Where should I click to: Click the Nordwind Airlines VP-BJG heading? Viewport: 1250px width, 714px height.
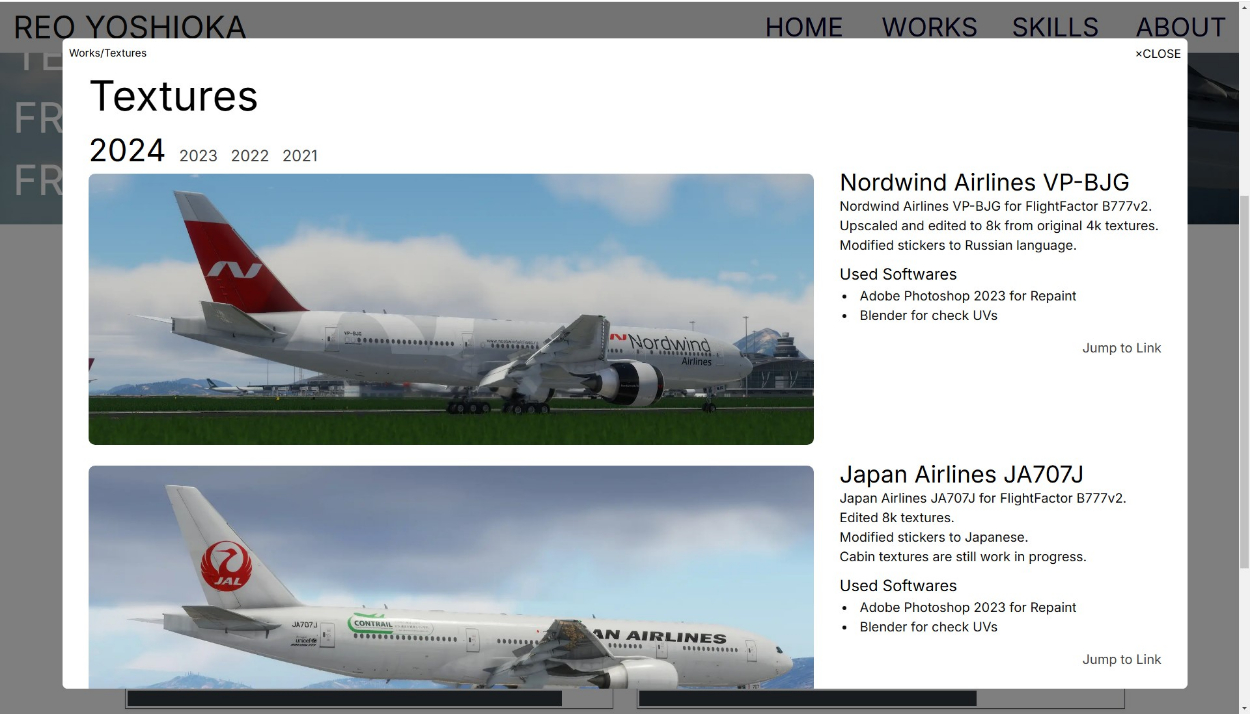(984, 182)
